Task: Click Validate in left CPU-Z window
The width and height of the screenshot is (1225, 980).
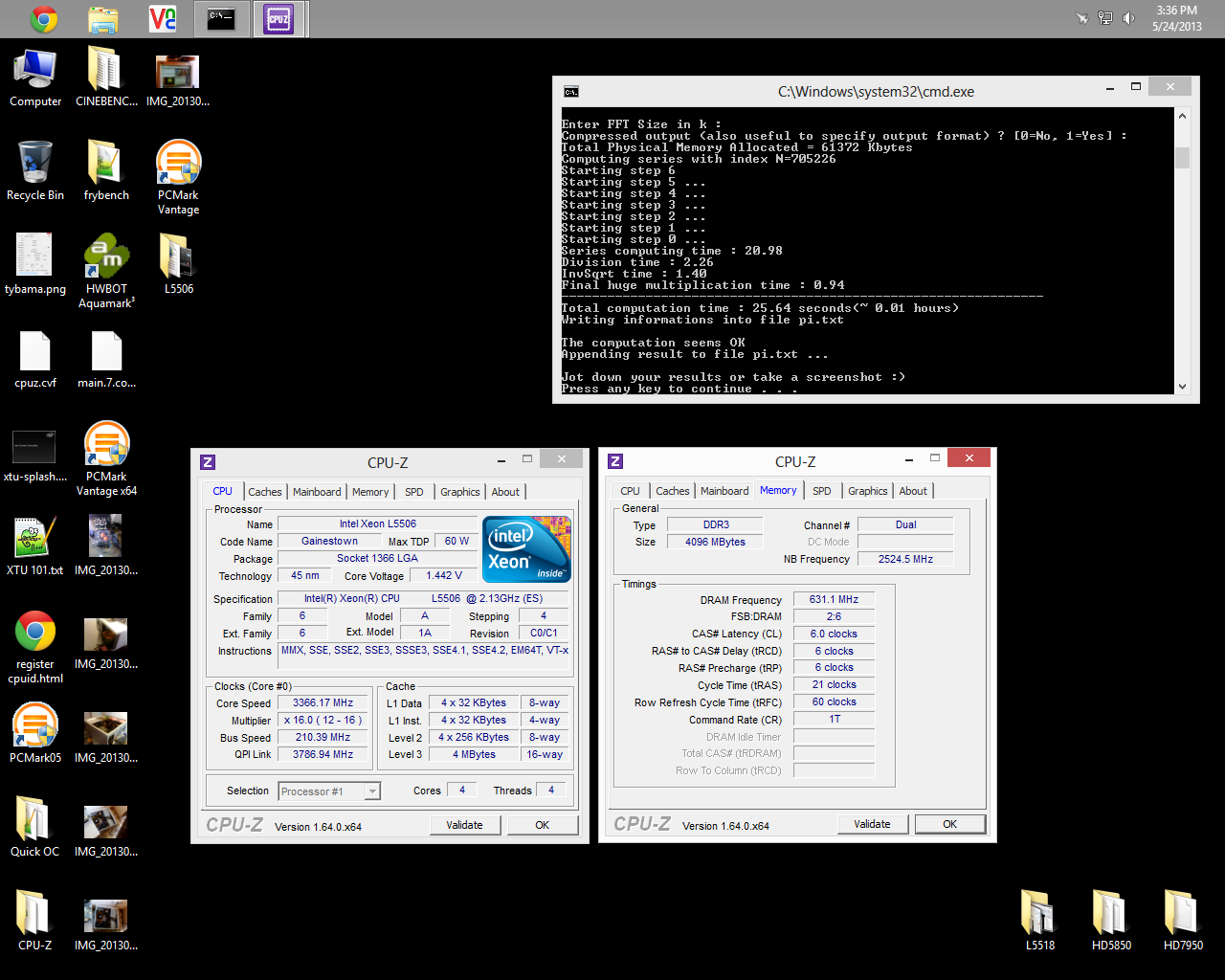Action: pyautogui.click(x=464, y=825)
